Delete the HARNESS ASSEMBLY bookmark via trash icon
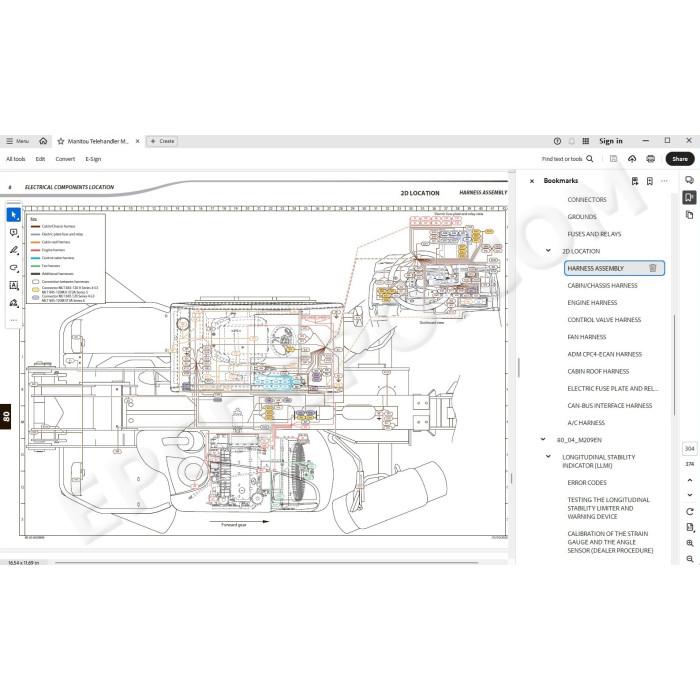 (x=653, y=268)
